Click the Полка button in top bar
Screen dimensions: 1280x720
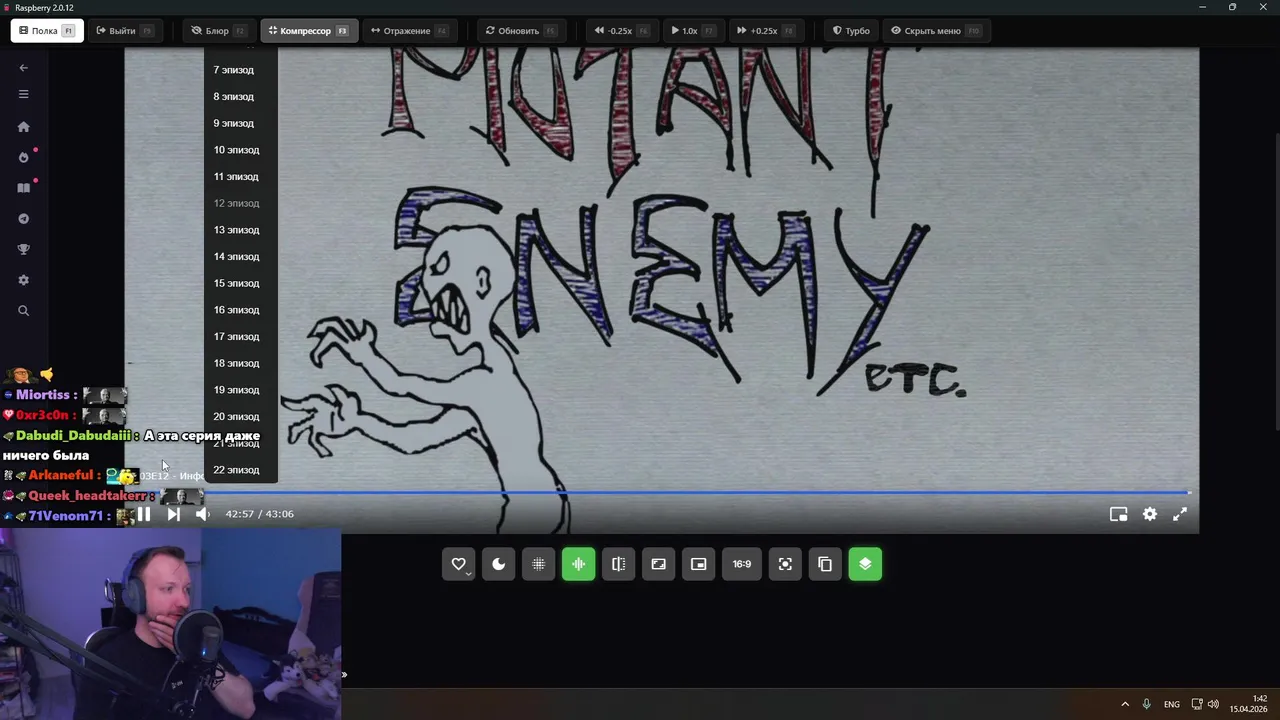coord(46,31)
